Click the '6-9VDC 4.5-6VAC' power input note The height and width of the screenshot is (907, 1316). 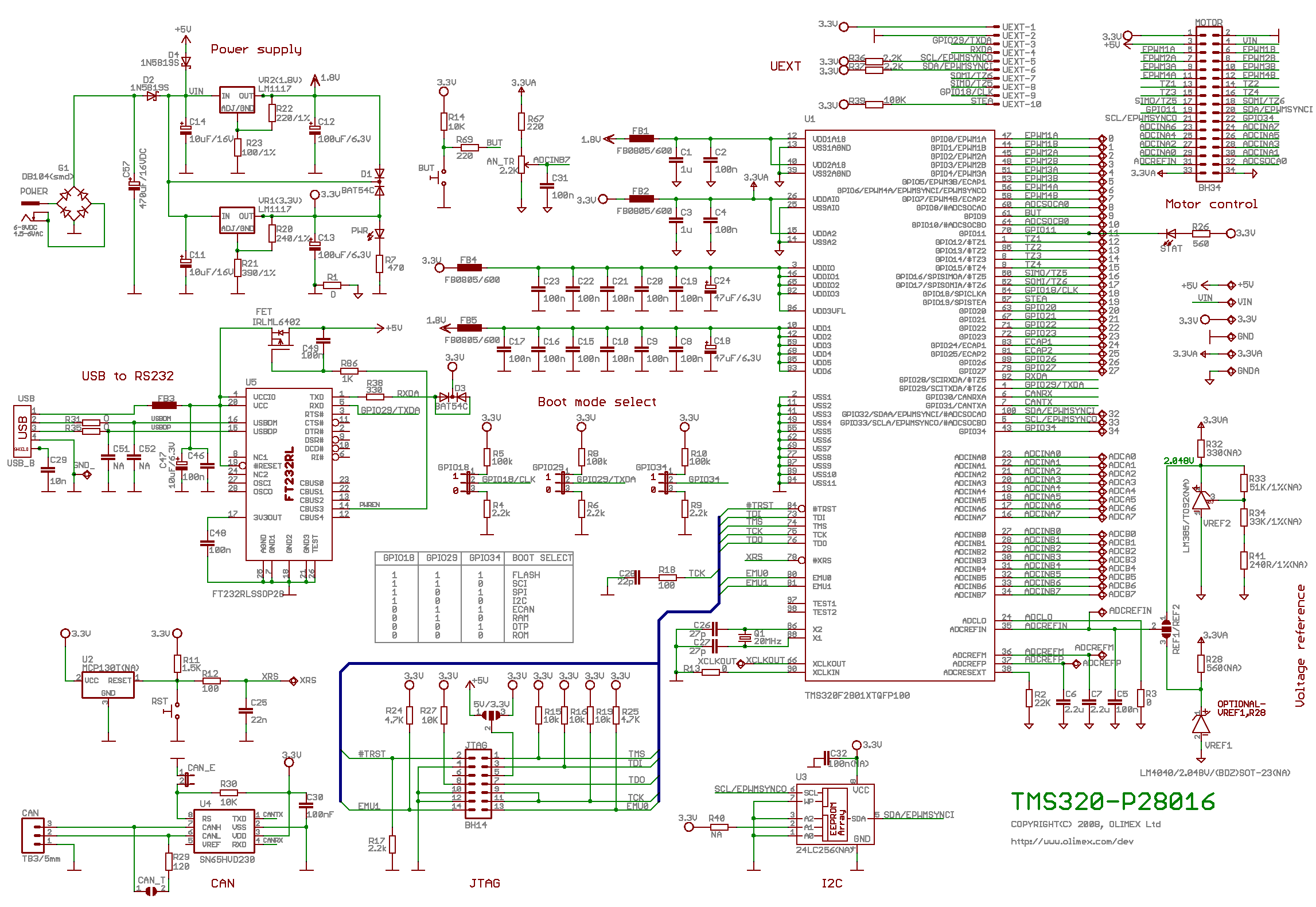click(28, 231)
